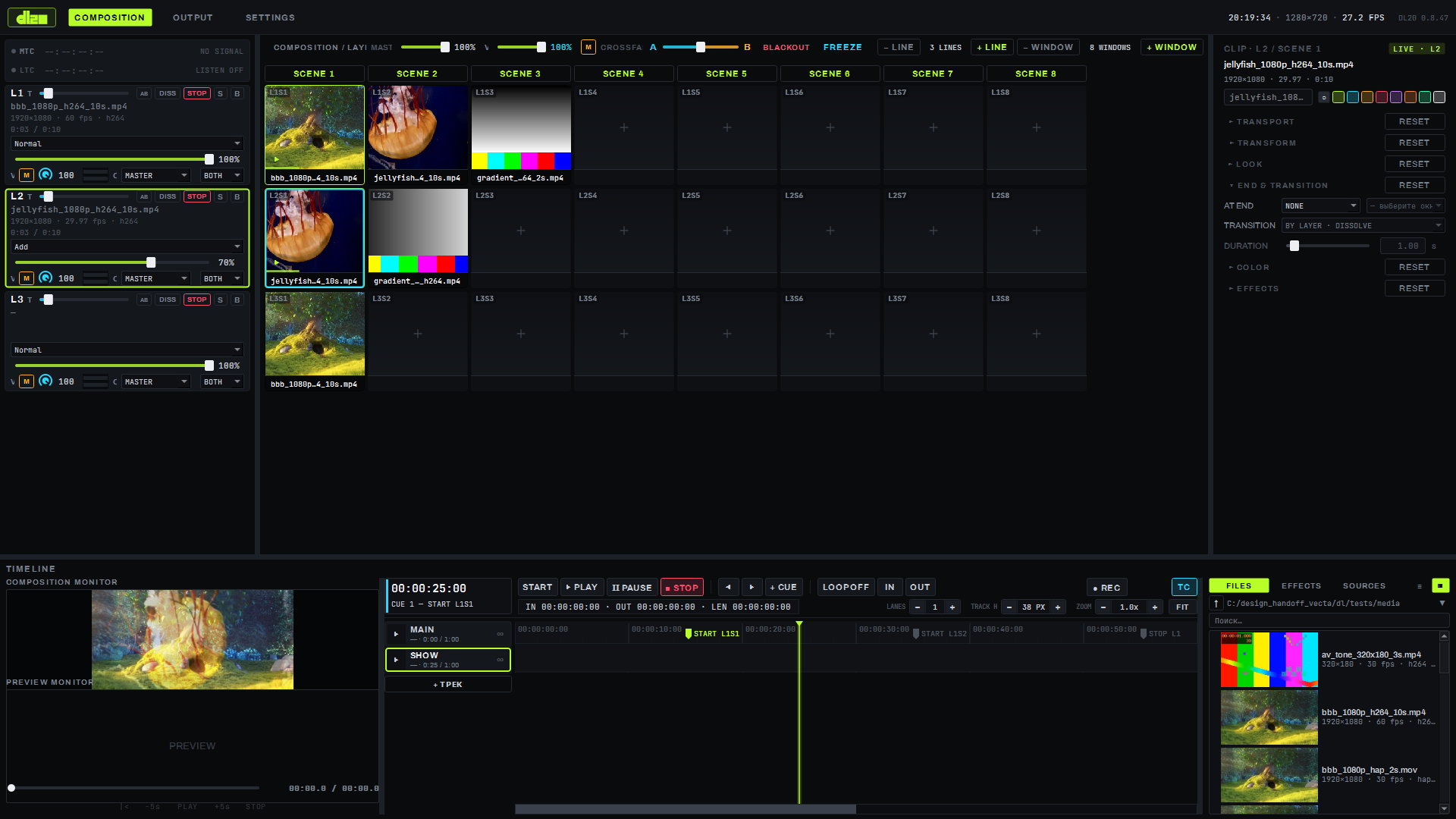The image size is (1456, 819).
Task: Add a cue with + CUE
Action: [x=783, y=587]
